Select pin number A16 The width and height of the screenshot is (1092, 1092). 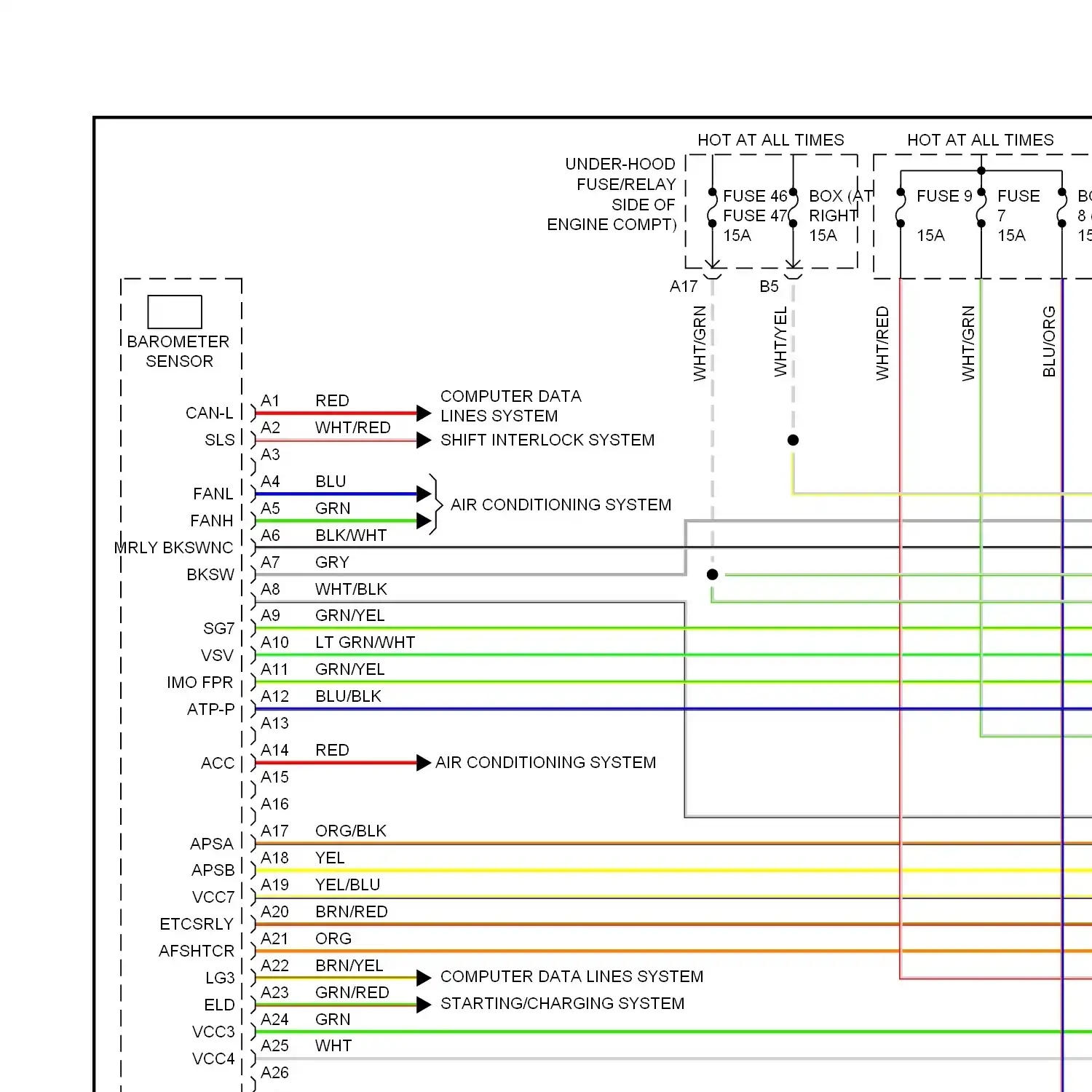[x=274, y=804]
